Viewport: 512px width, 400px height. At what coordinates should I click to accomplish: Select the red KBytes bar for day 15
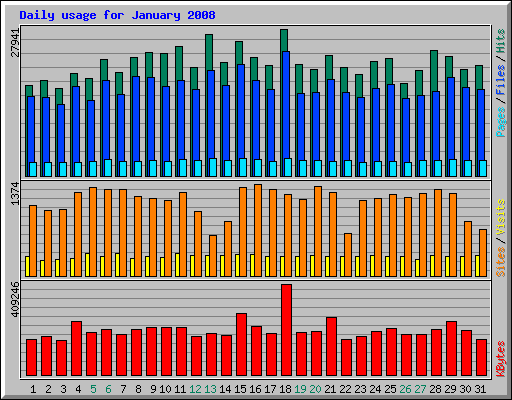click(x=241, y=344)
